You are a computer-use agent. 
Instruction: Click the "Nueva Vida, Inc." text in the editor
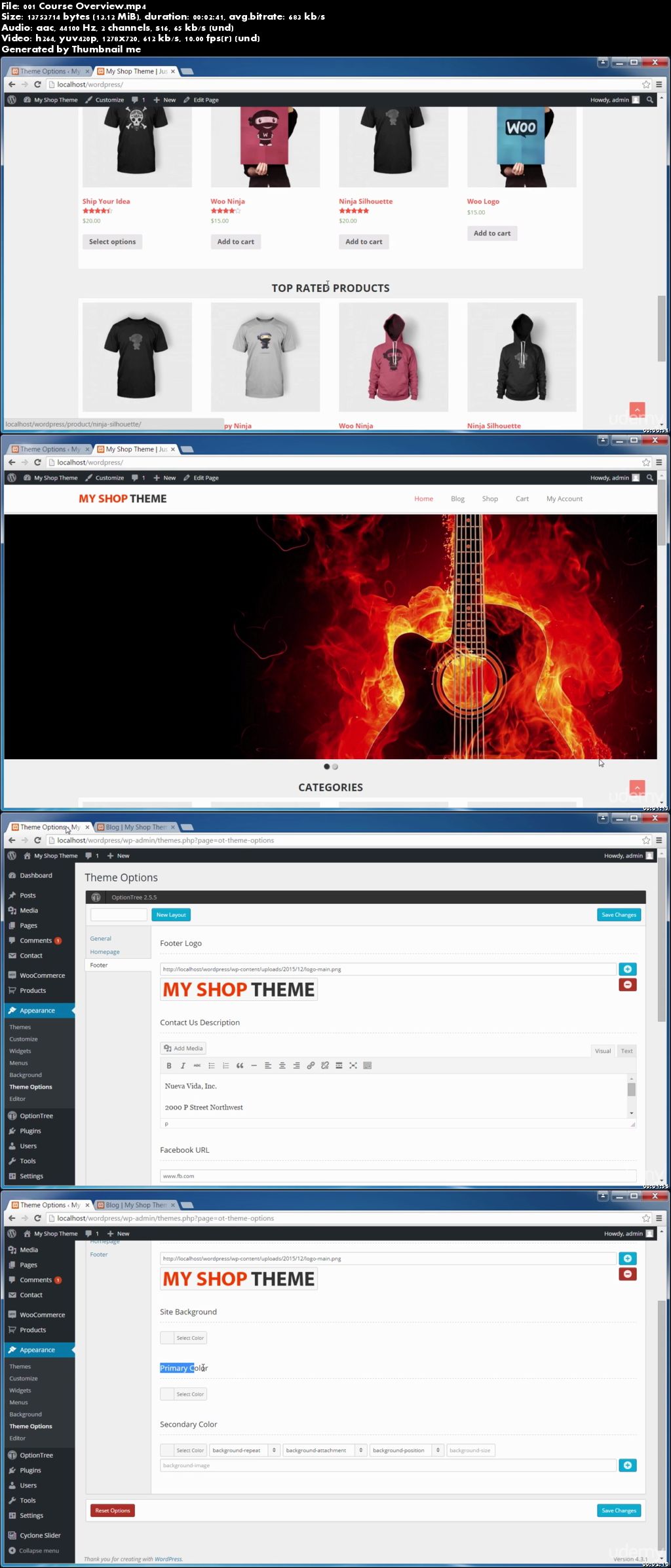pyautogui.click(x=191, y=1086)
